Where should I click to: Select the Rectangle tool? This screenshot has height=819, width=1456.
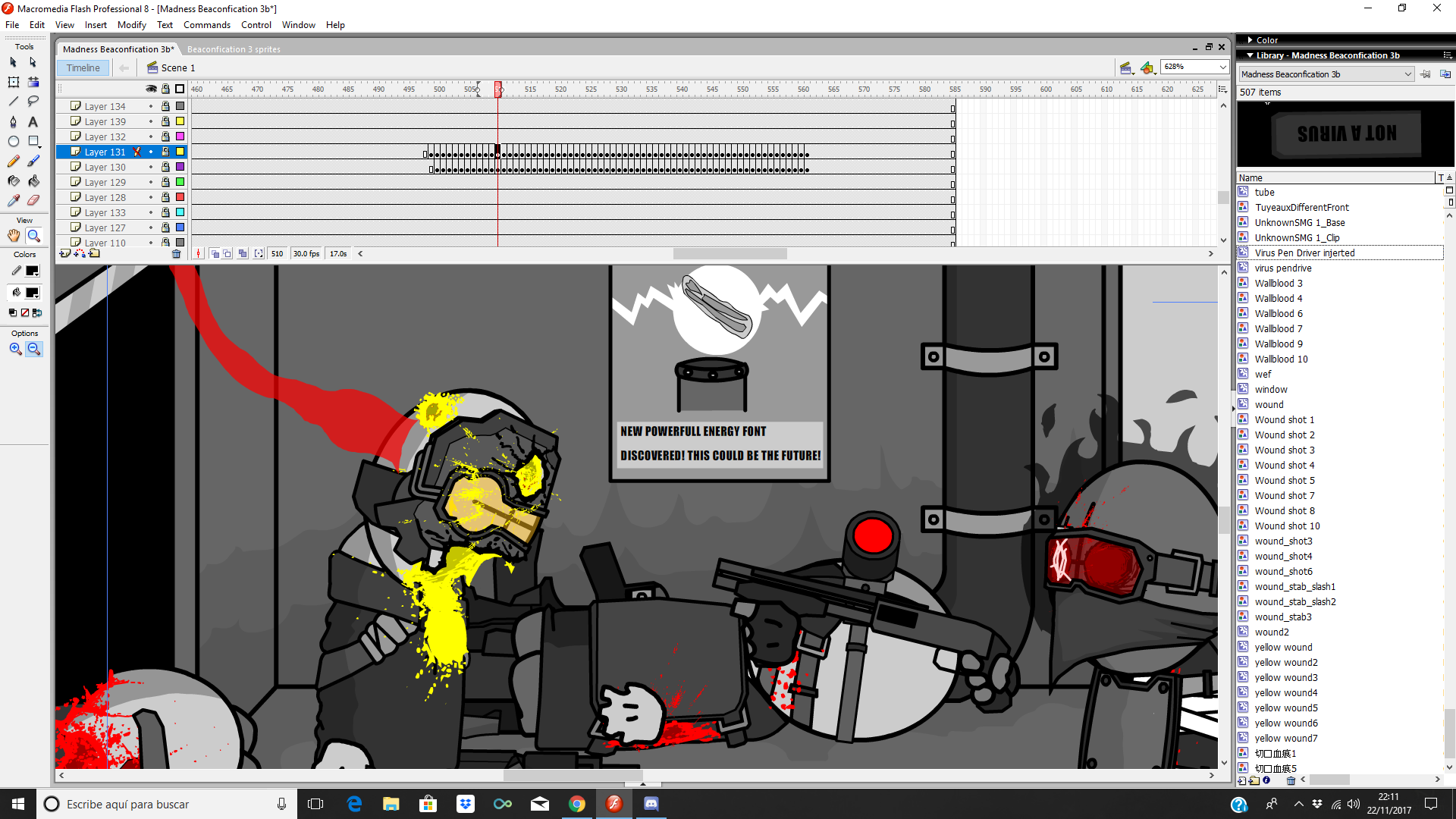click(x=33, y=141)
